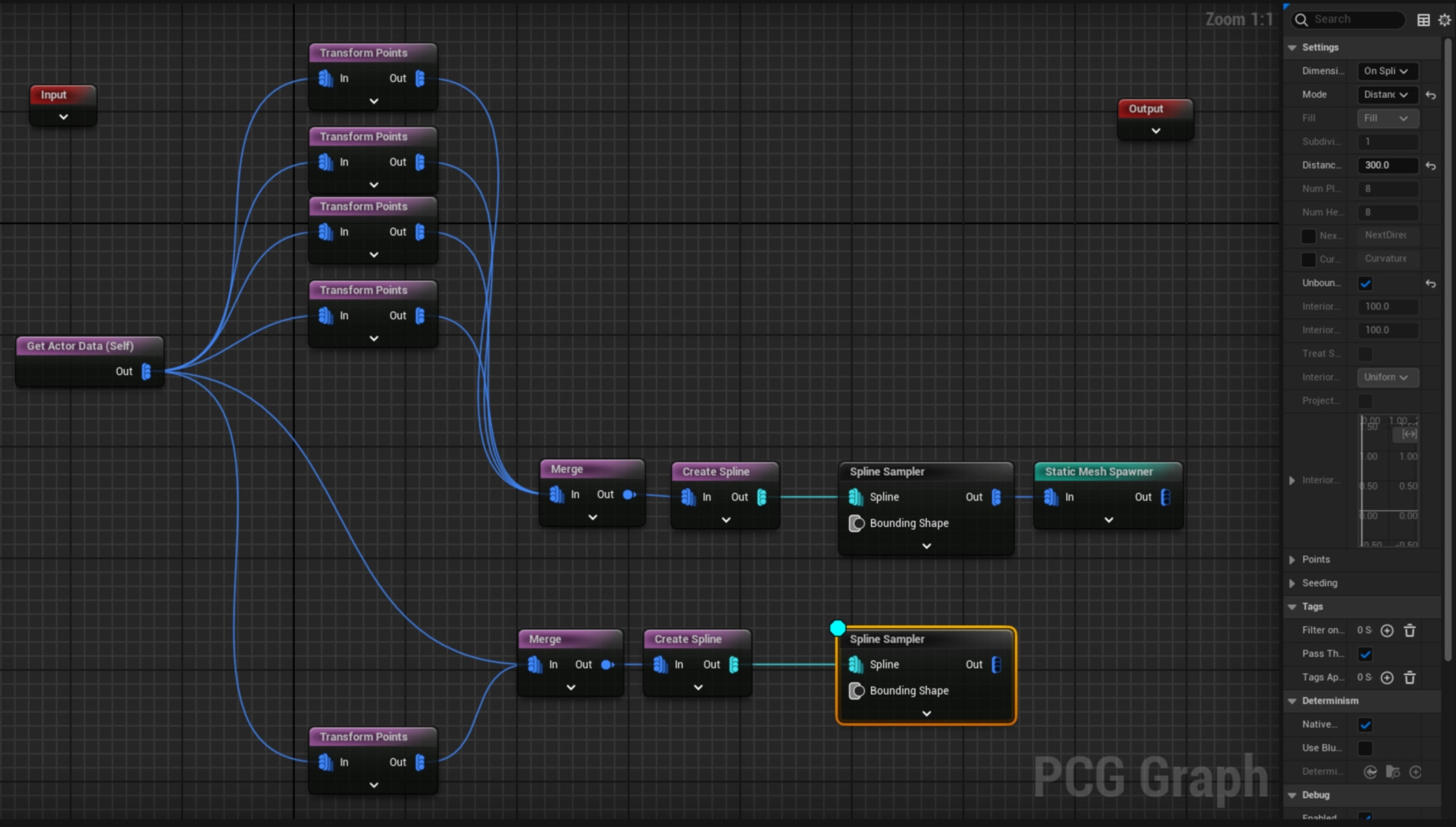Add element to Tags Applied array
1456x827 pixels.
click(1386, 678)
